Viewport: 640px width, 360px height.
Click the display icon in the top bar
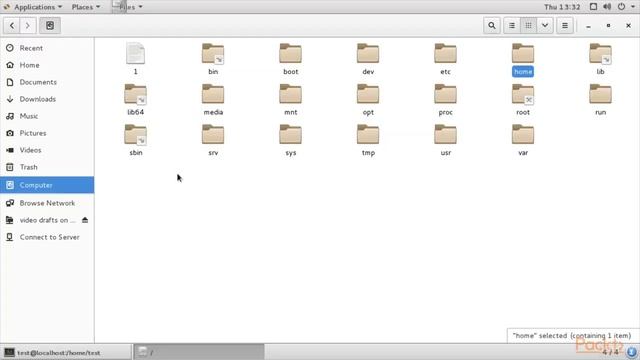[593, 7]
